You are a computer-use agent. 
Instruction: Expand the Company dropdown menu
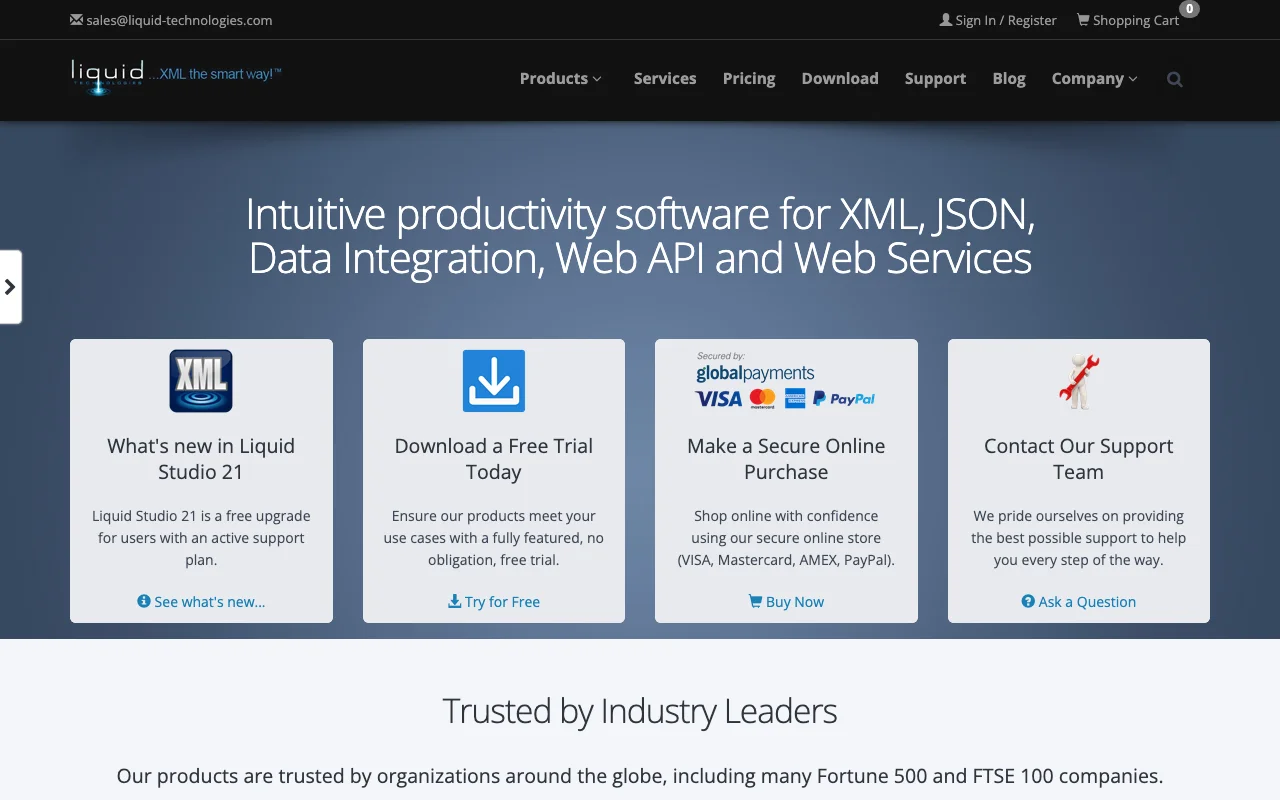coord(1095,79)
